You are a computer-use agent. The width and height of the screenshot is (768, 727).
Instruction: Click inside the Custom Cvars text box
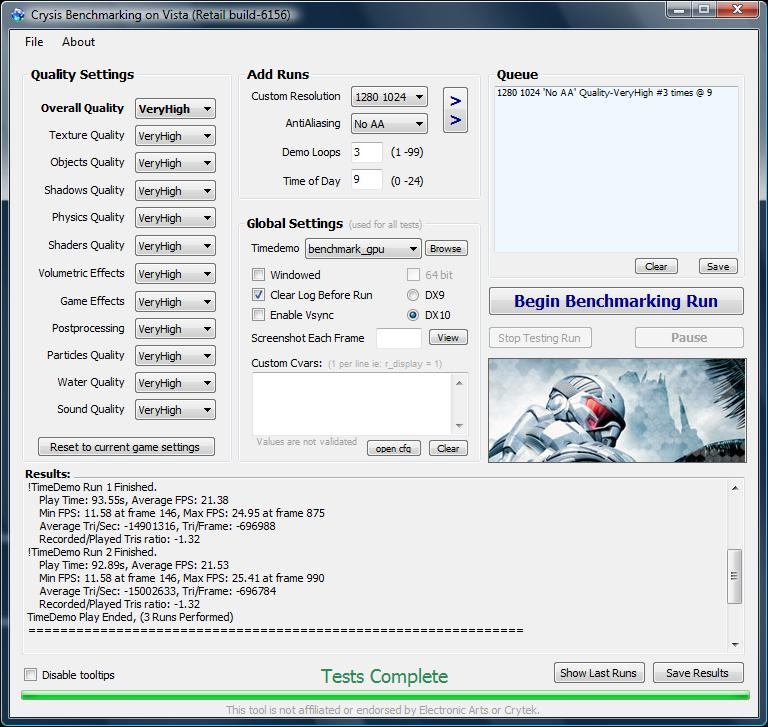(352, 404)
